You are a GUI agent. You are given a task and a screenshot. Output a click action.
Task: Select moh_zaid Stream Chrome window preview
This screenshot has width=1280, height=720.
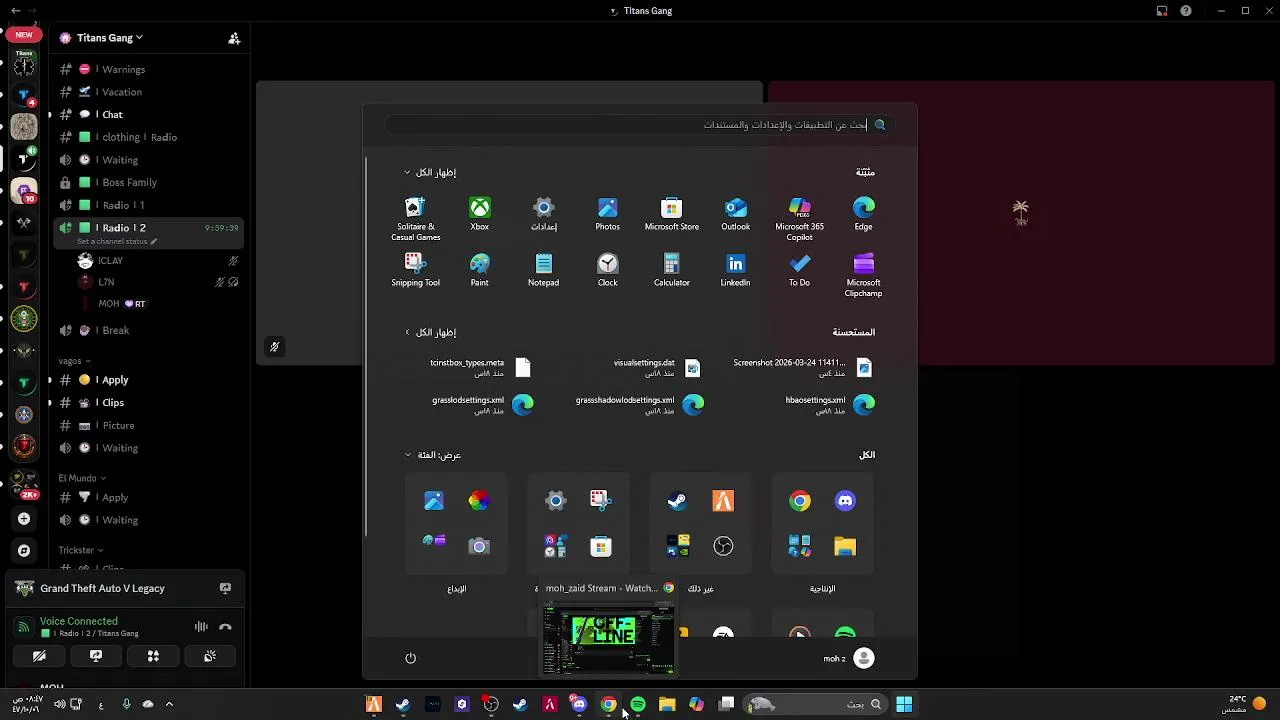[609, 629]
